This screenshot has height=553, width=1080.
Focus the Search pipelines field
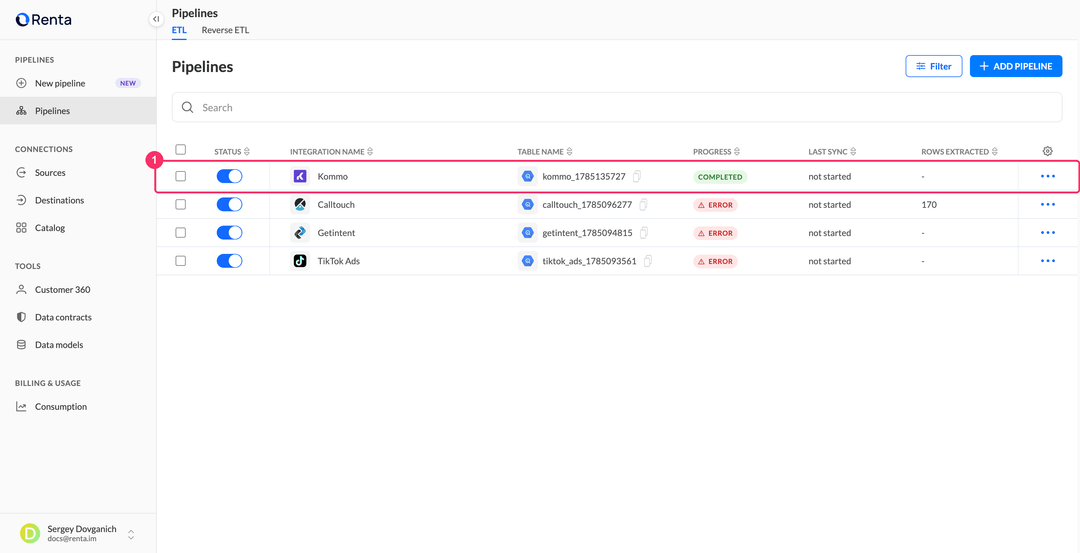coord(616,107)
